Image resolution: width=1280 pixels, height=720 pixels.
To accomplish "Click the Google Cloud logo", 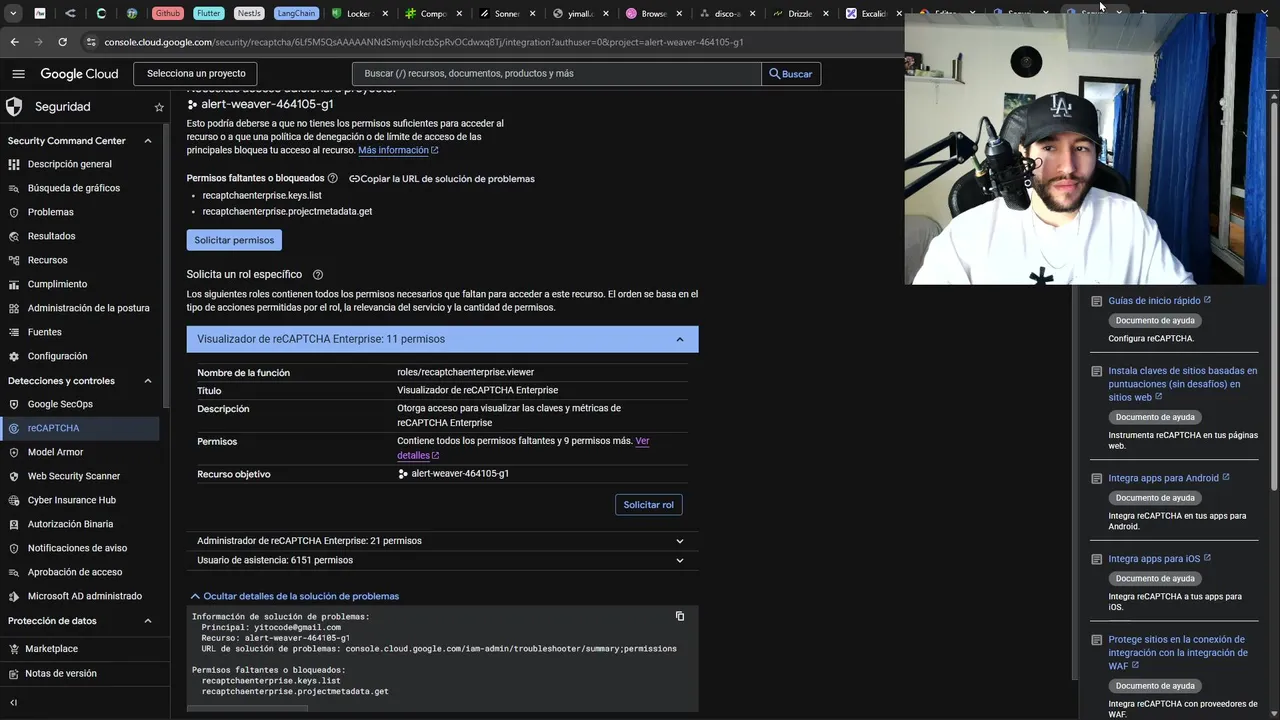I will tap(79, 74).
